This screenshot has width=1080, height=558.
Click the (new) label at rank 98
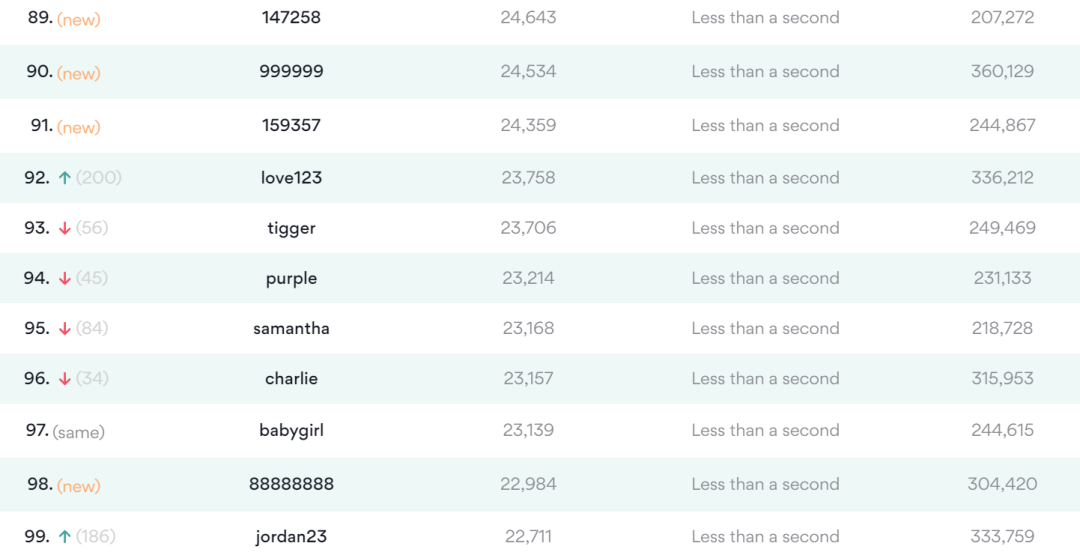pos(79,486)
